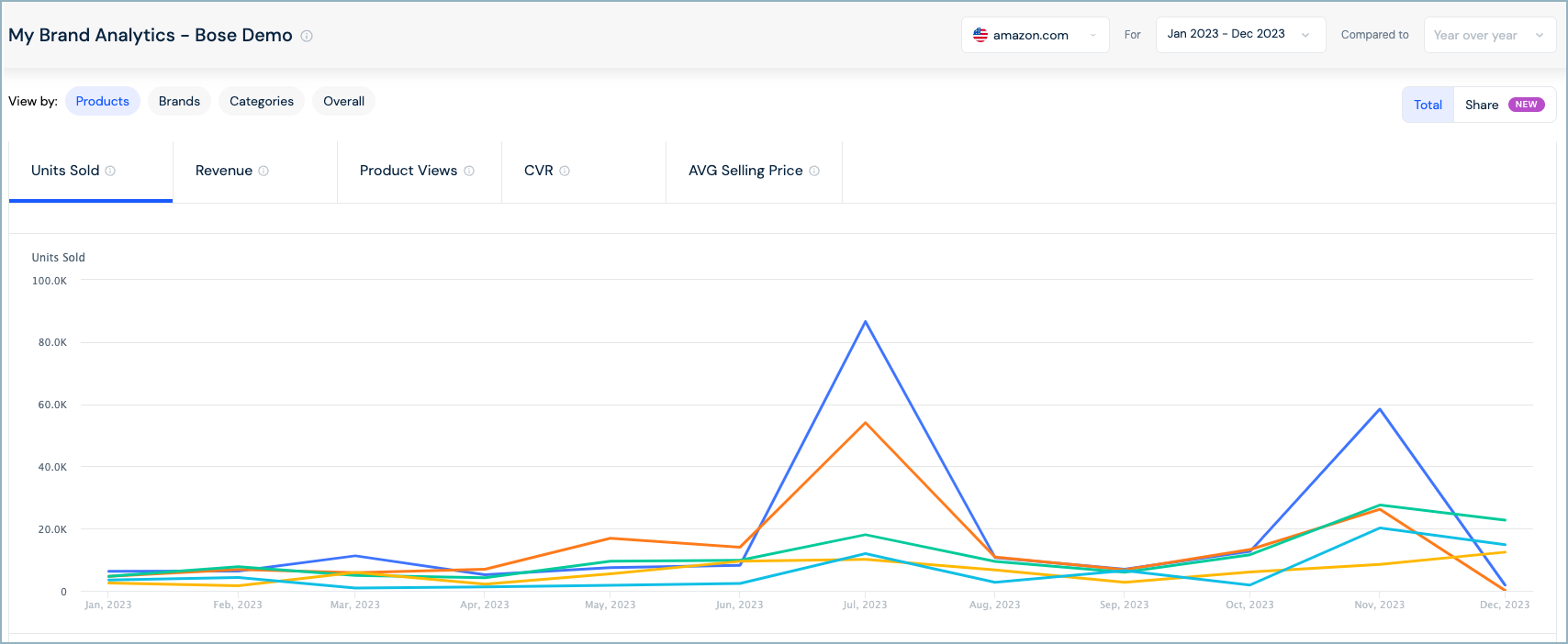1568x644 pixels.
Task: Open the AVG Selling Price tab
Action: [x=754, y=172]
